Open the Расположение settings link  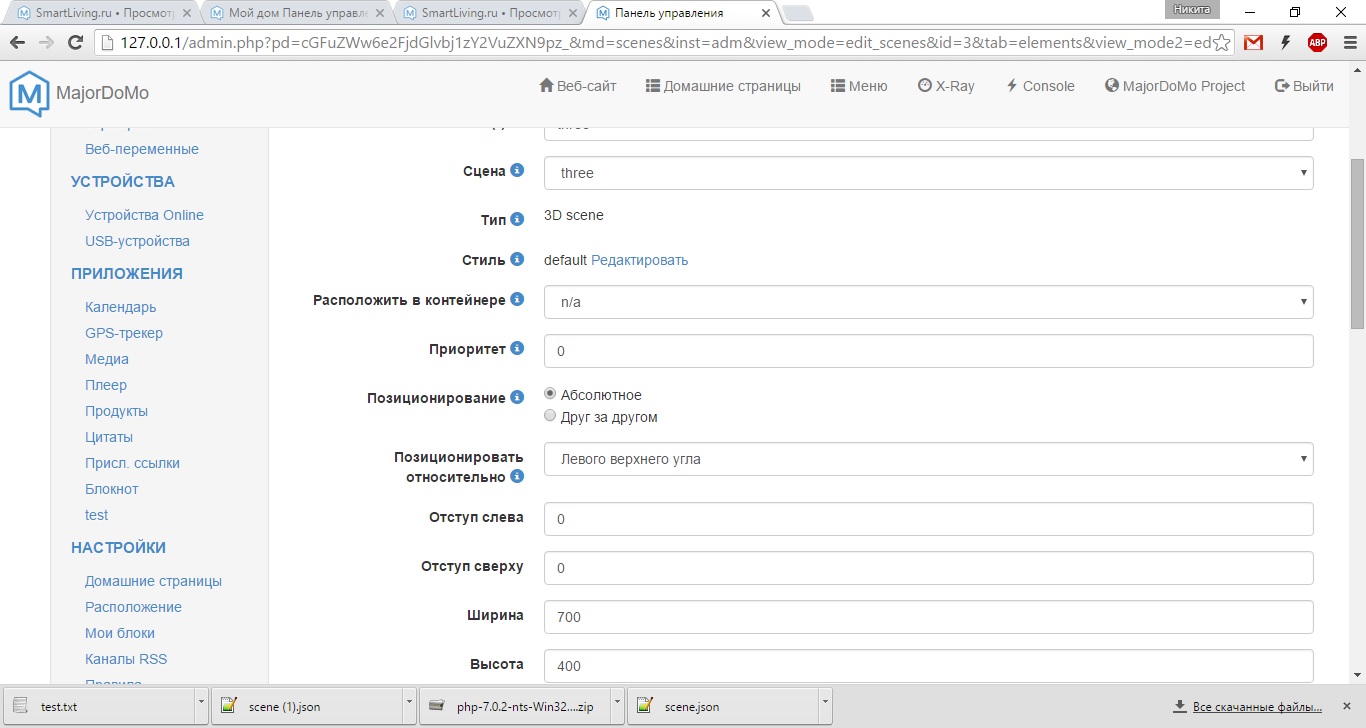tap(133, 607)
